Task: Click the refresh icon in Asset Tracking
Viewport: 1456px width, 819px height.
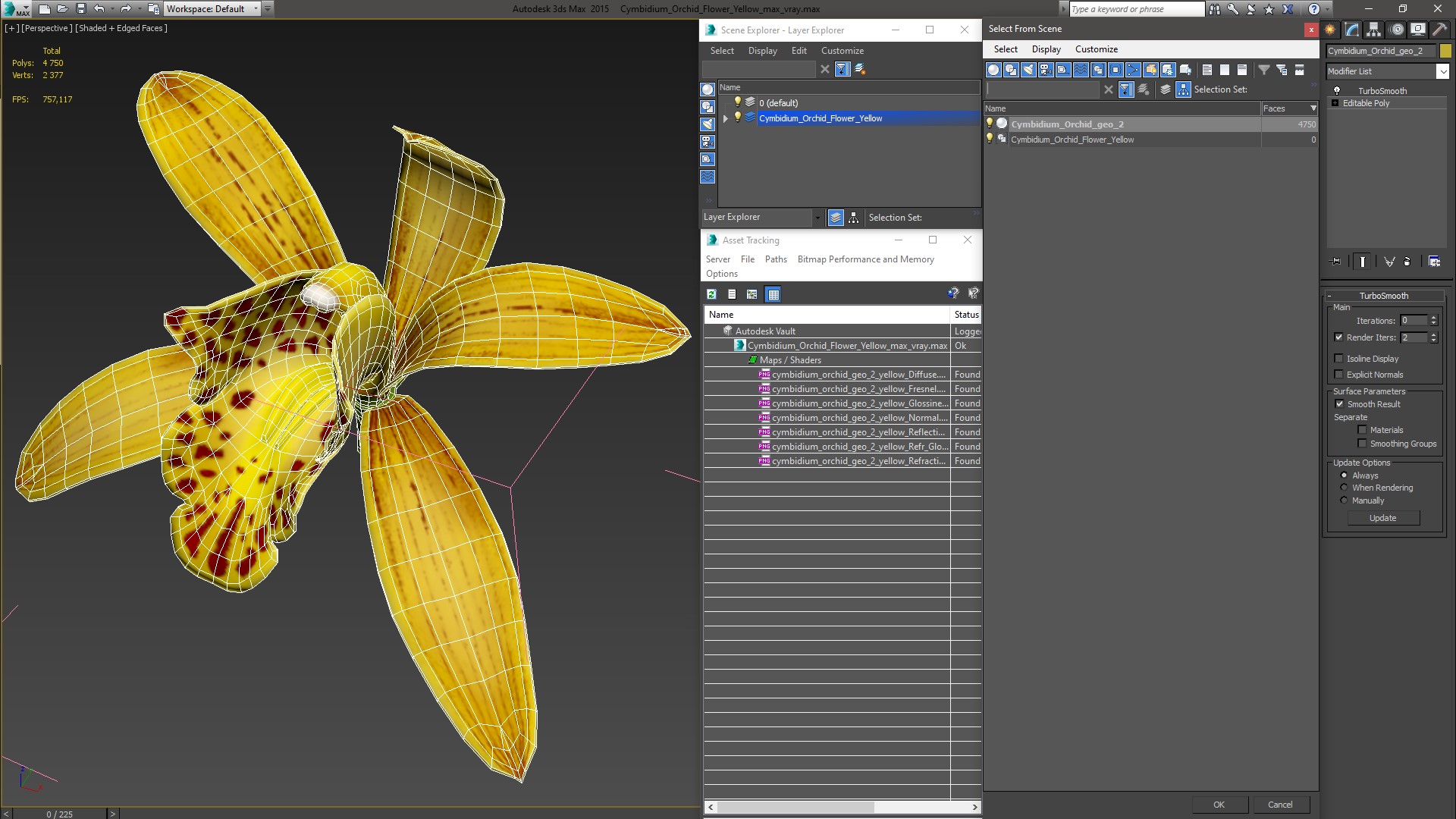Action: click(711, 294)
